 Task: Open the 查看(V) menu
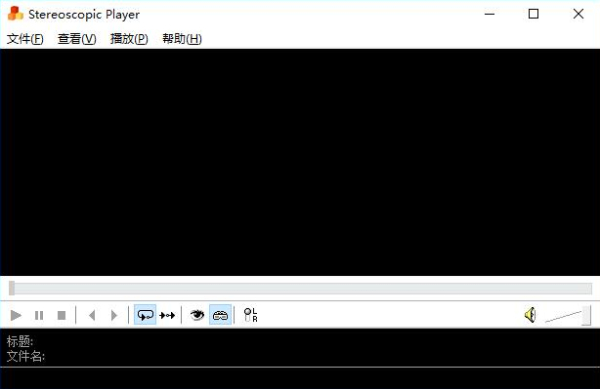click(77, 39)
